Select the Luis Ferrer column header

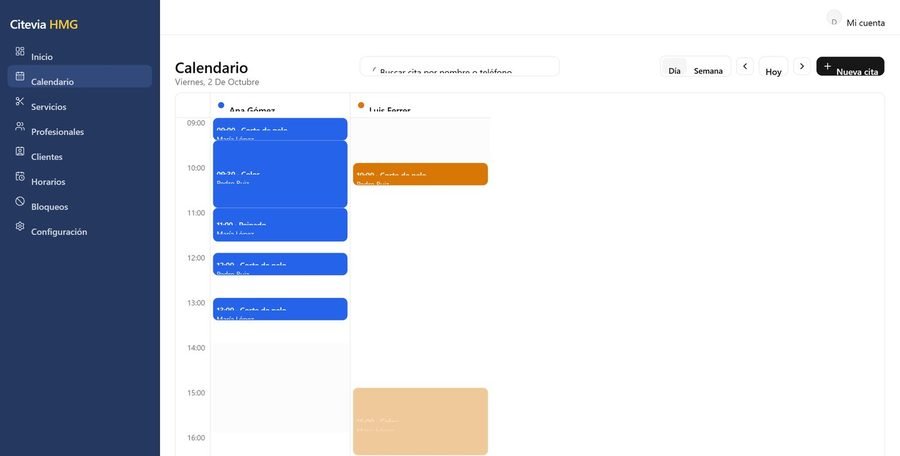pyautogui.click(x=420, y=106)
